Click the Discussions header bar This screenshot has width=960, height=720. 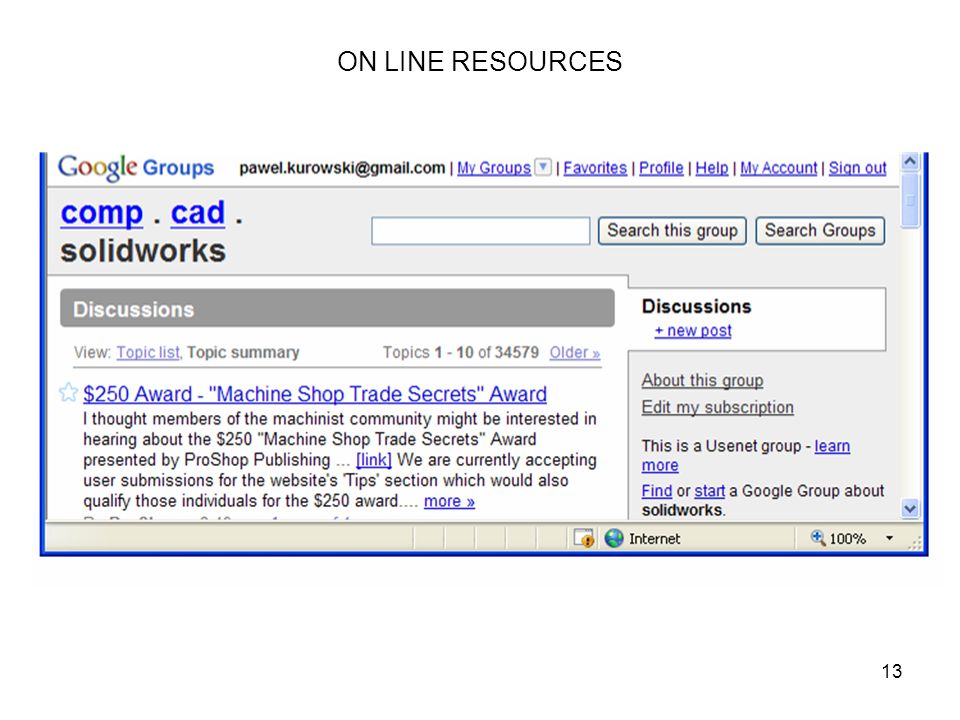point(337,308)
